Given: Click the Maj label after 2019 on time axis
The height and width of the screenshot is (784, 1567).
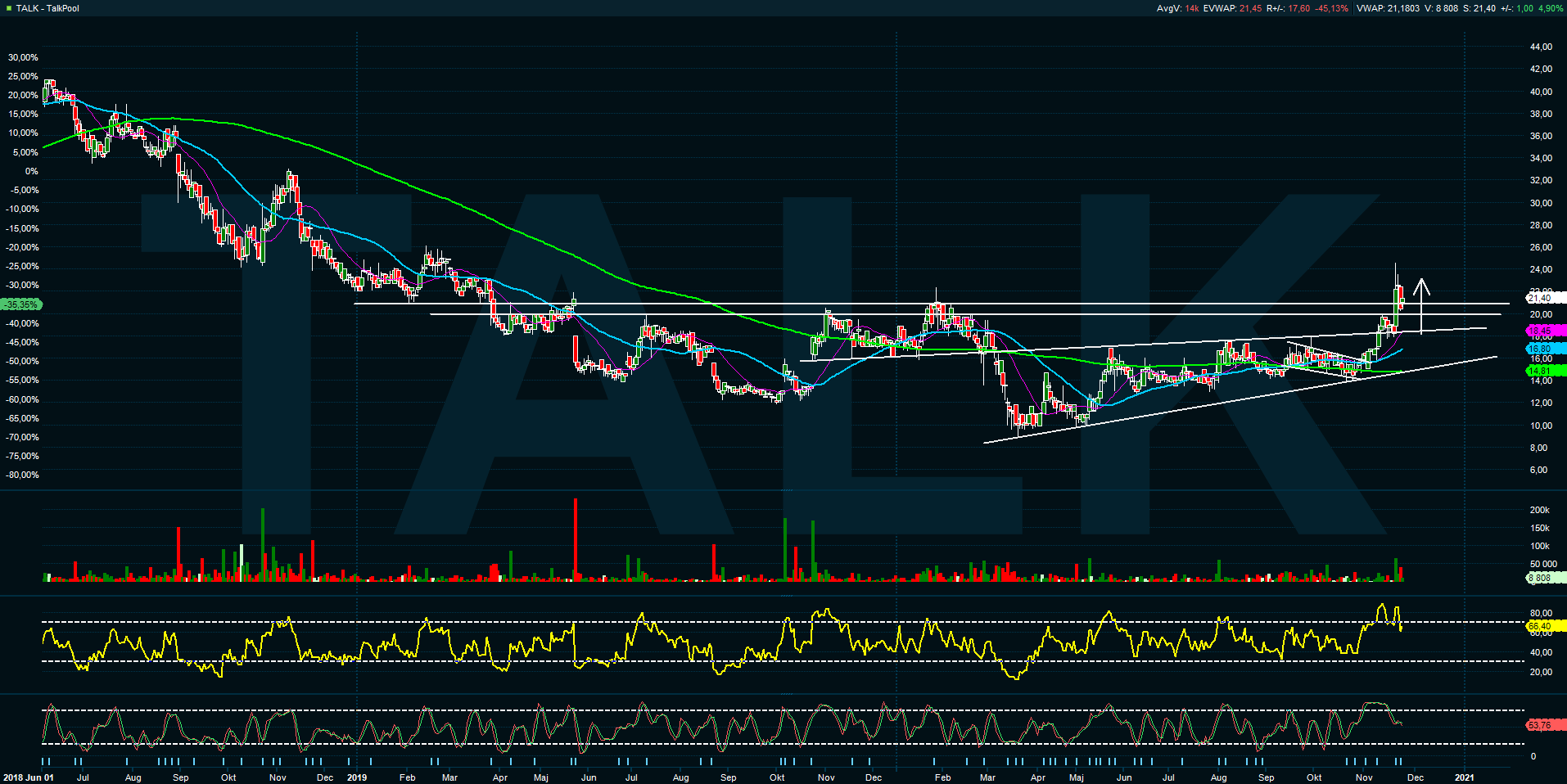Looking at the screenshot, I should tap(540, 777).
